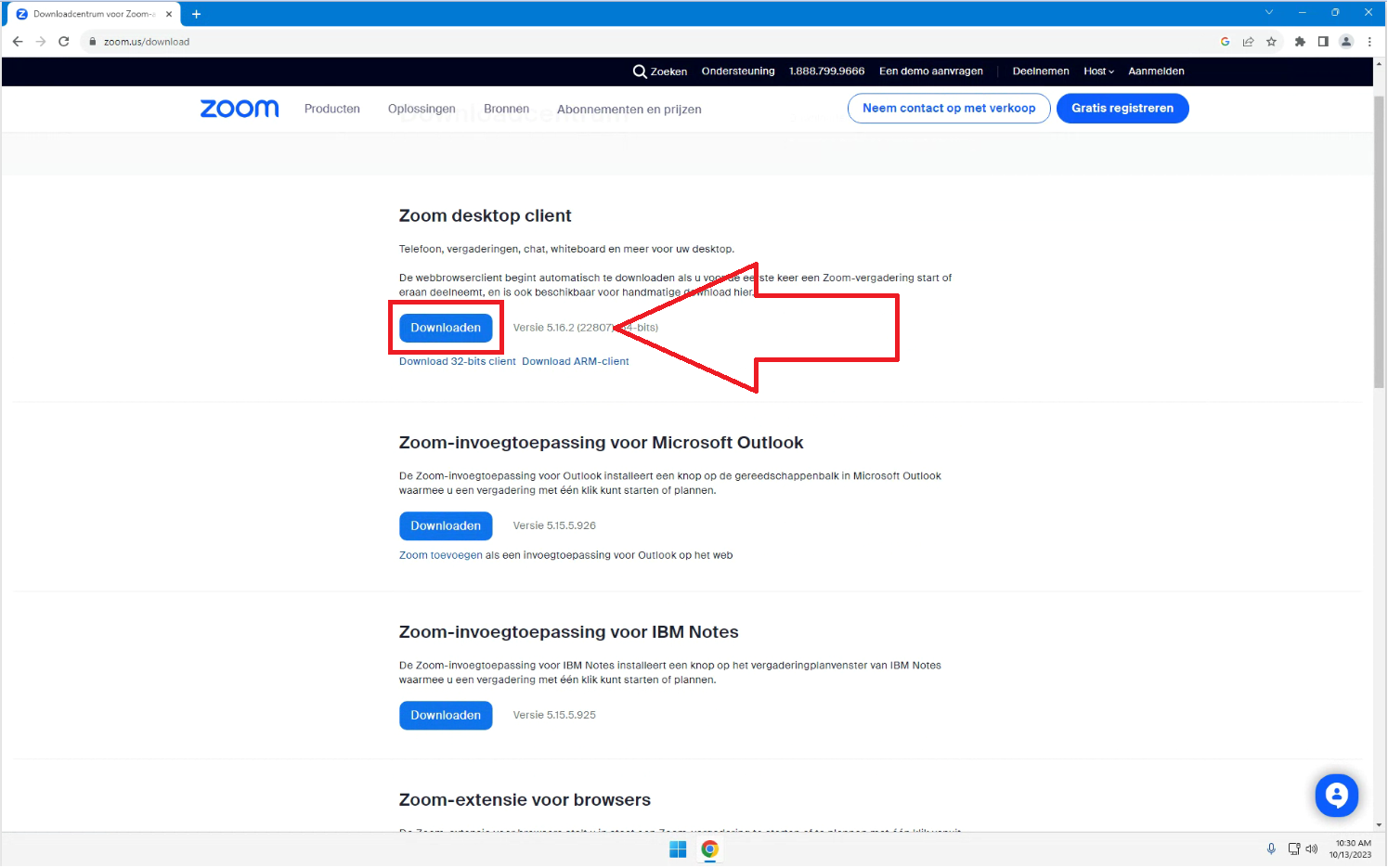Click Download ARM-client link
The width and height of the screenshot is (1388, 868).
pyautogui.click(x=576, y=362)
